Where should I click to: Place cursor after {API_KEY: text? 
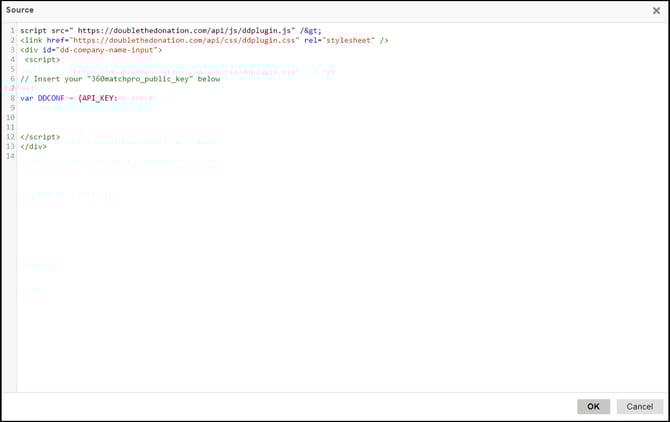pos(118,98)
